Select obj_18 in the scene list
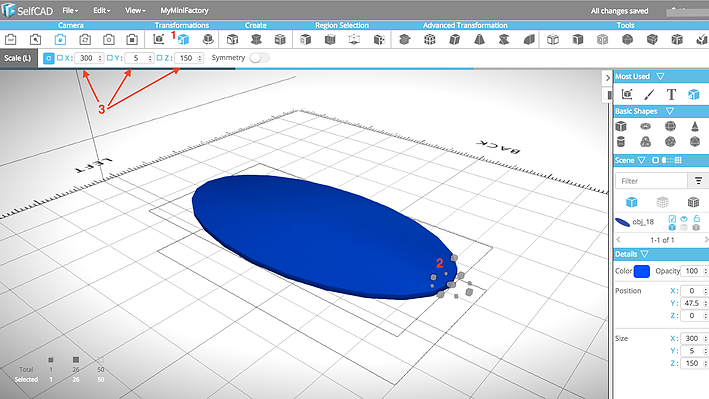This screenshot has width=709, height=399. (643, 222)
